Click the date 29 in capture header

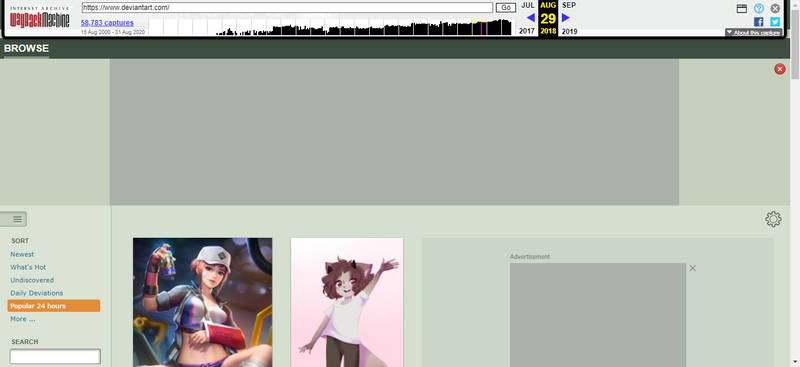(548, 19)
